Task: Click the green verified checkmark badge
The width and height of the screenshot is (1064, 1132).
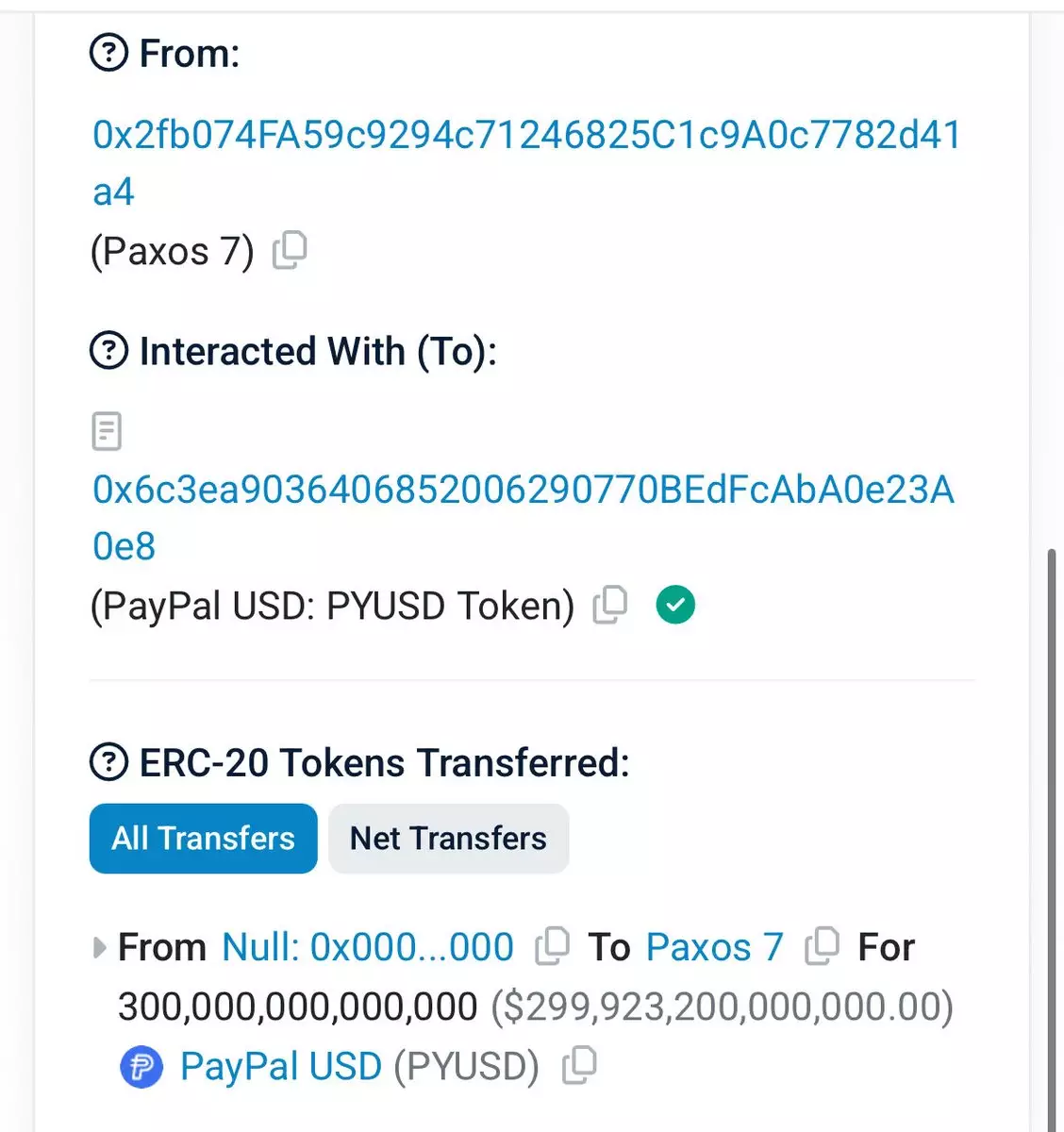Action: 675,605
